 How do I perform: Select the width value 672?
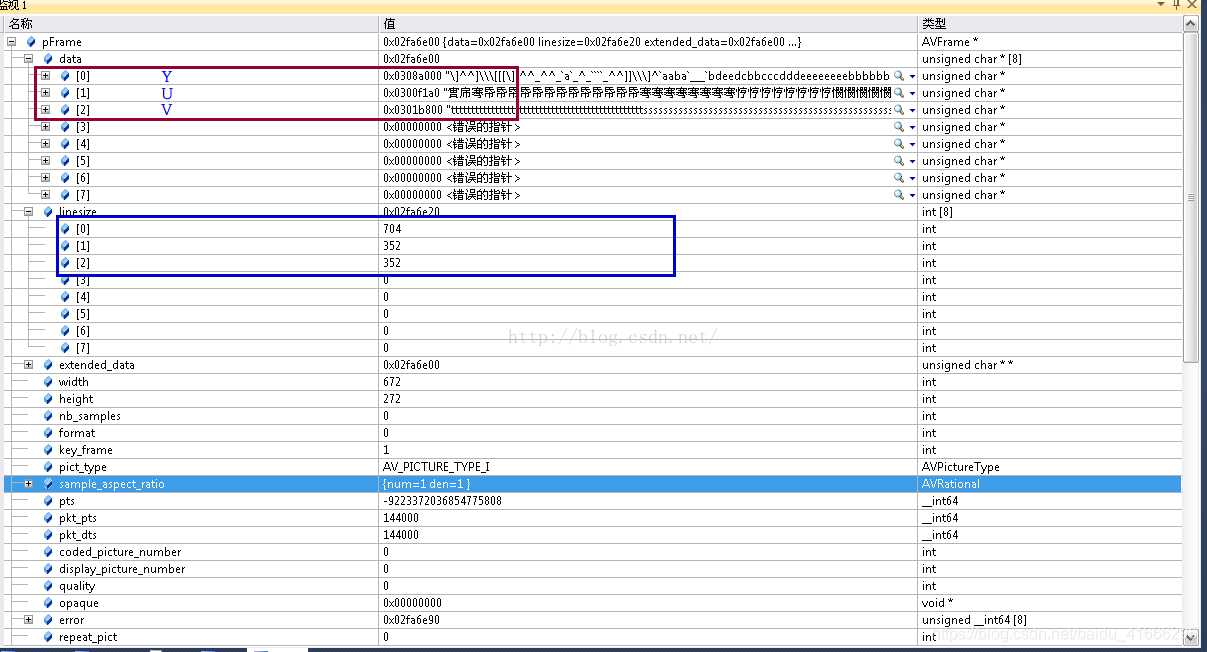[391, 382]
